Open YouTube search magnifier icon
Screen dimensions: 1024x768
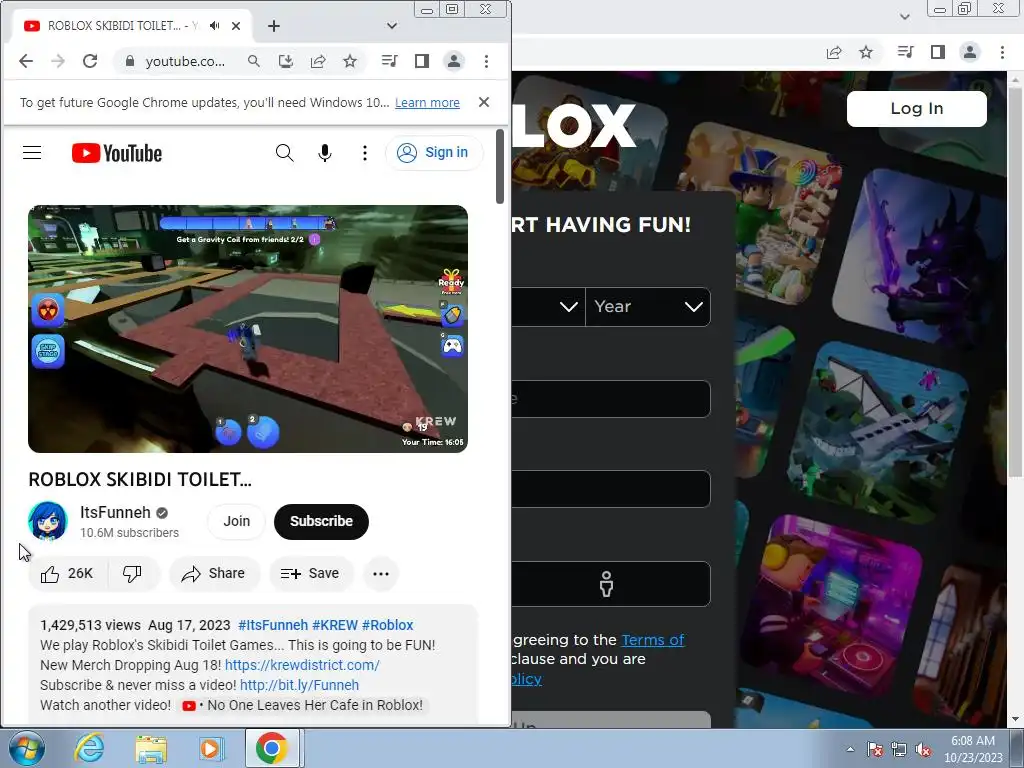284,153
